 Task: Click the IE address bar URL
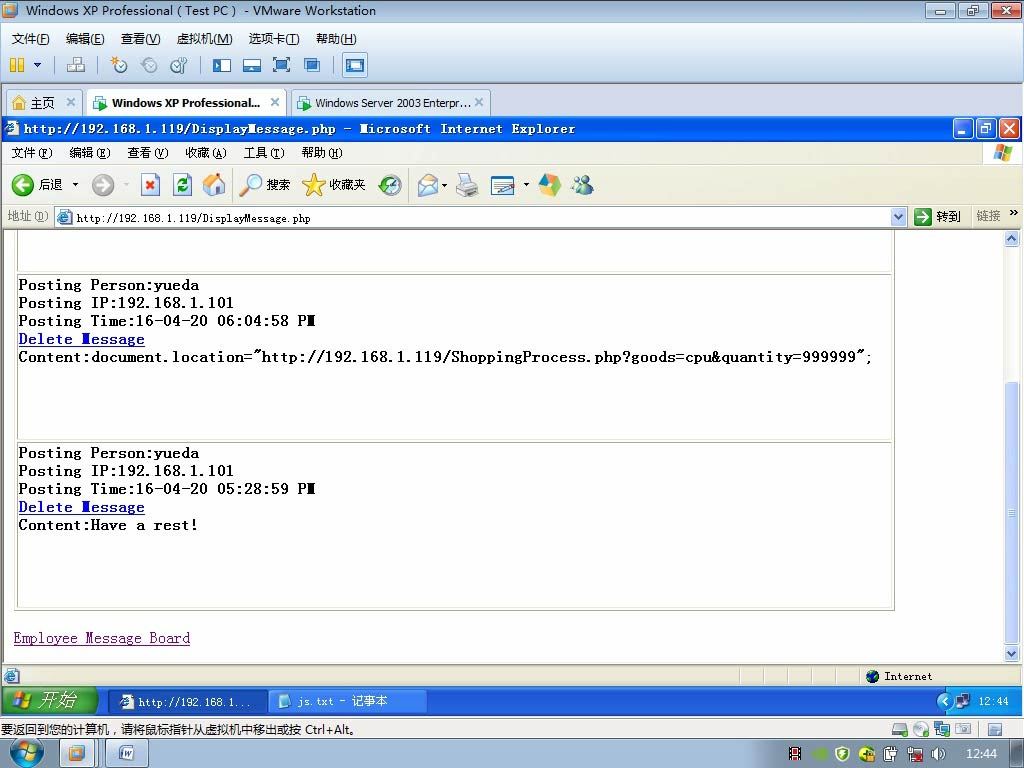click(193, 218)
